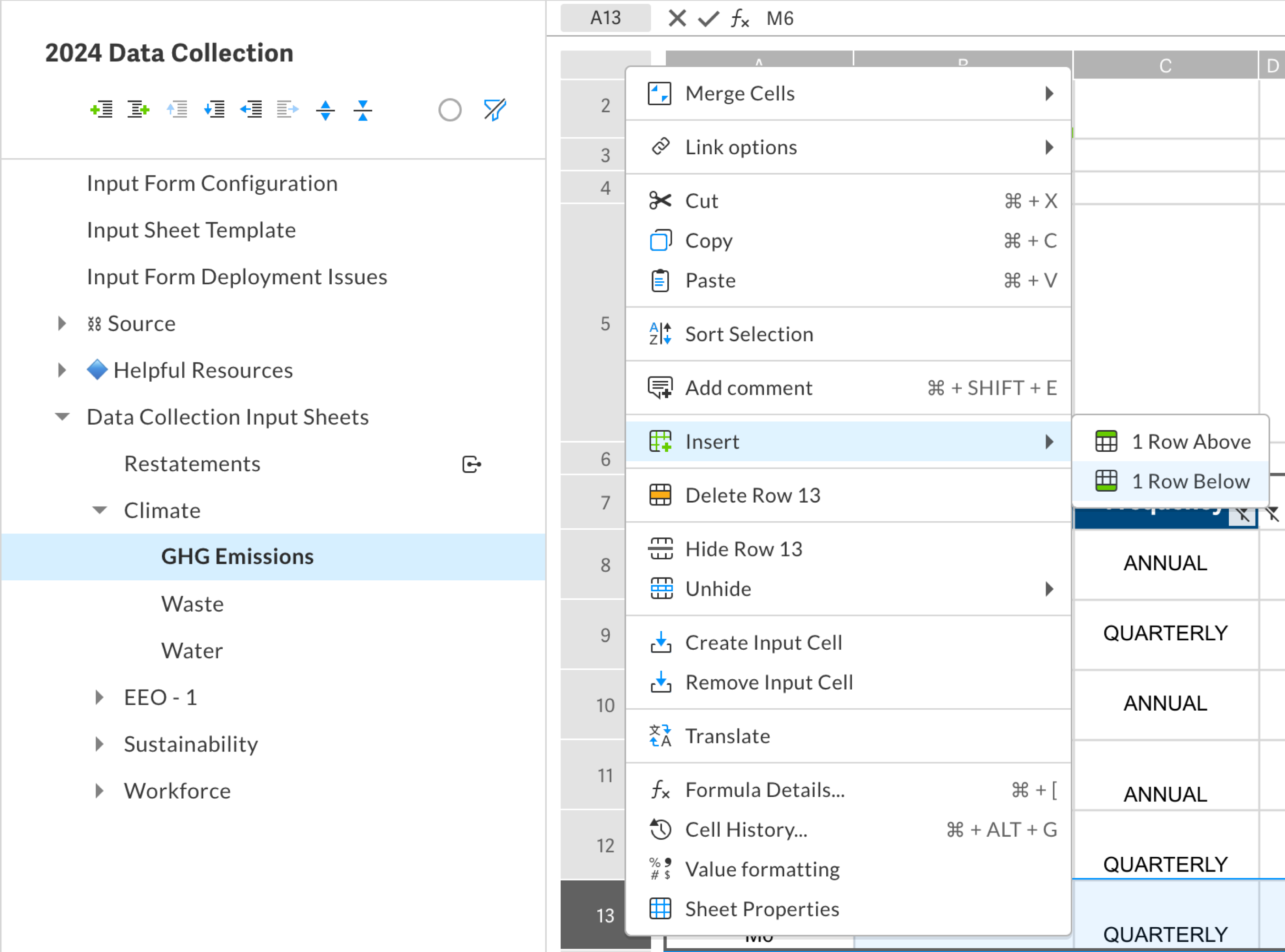
Task: Expand the Source section in outline
Action: point(62,324)
